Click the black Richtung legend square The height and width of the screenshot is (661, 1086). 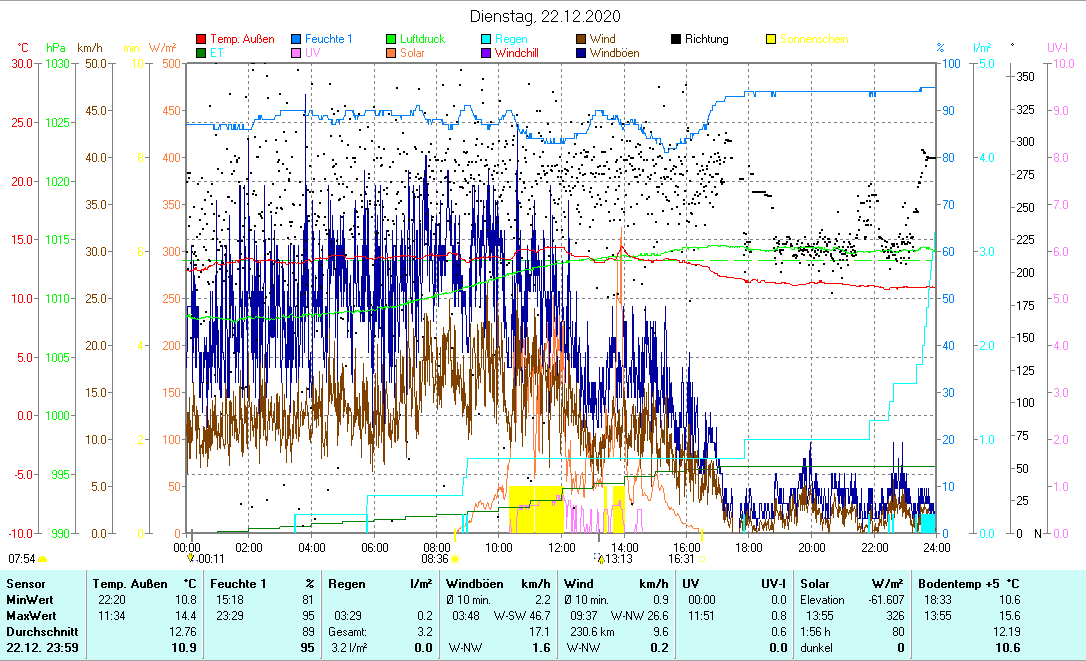click(x=676, y=39)
